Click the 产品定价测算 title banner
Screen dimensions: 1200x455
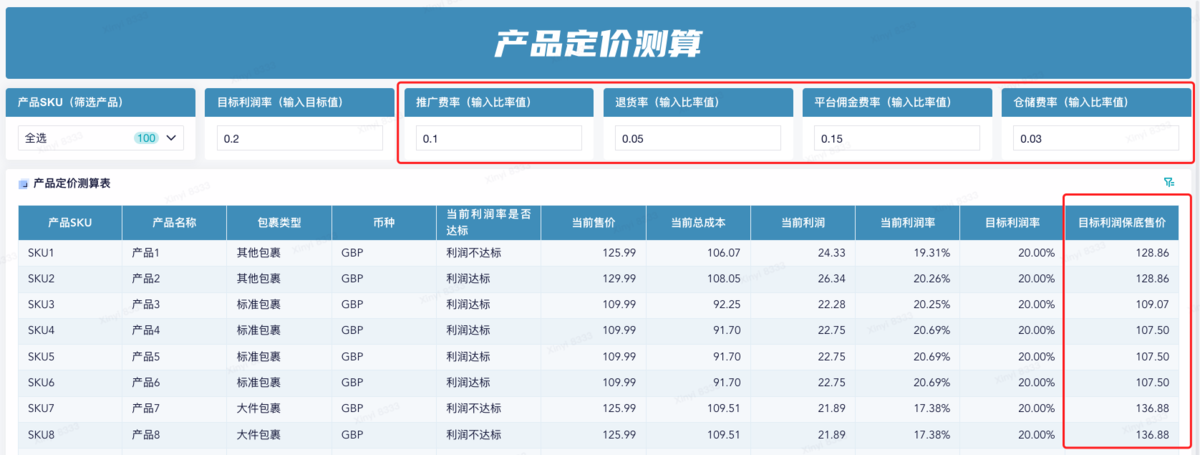click(599, 43)
